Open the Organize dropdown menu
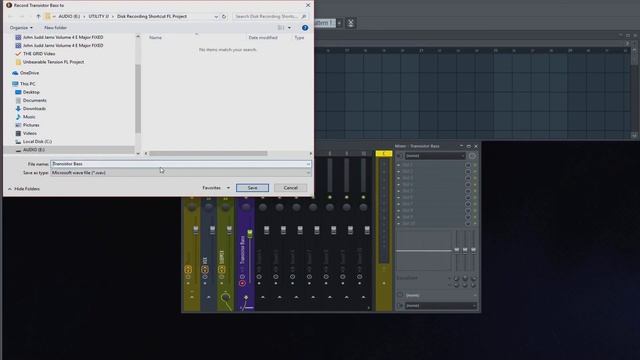Viewport: 640px width, 360px height. (x=21, y=28)
